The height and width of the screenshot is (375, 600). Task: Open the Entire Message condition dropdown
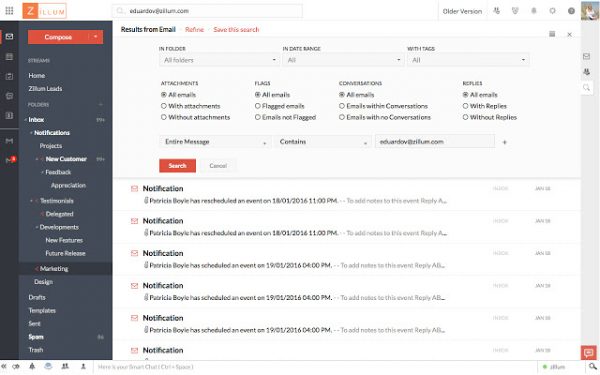[215, 142]
